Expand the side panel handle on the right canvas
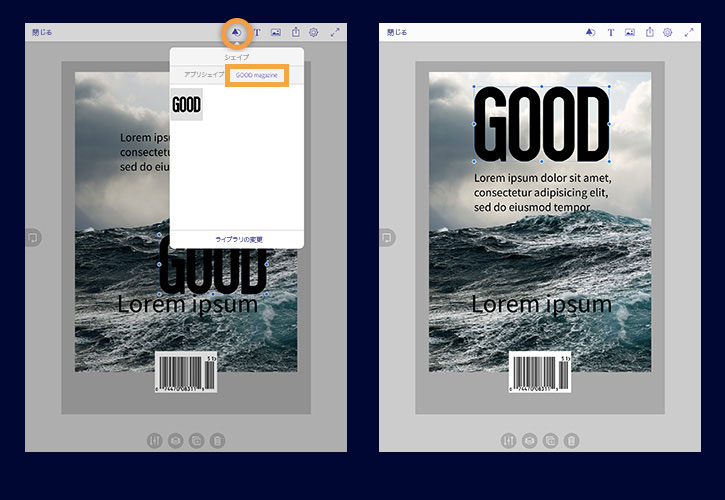 (x=387, y=237)
